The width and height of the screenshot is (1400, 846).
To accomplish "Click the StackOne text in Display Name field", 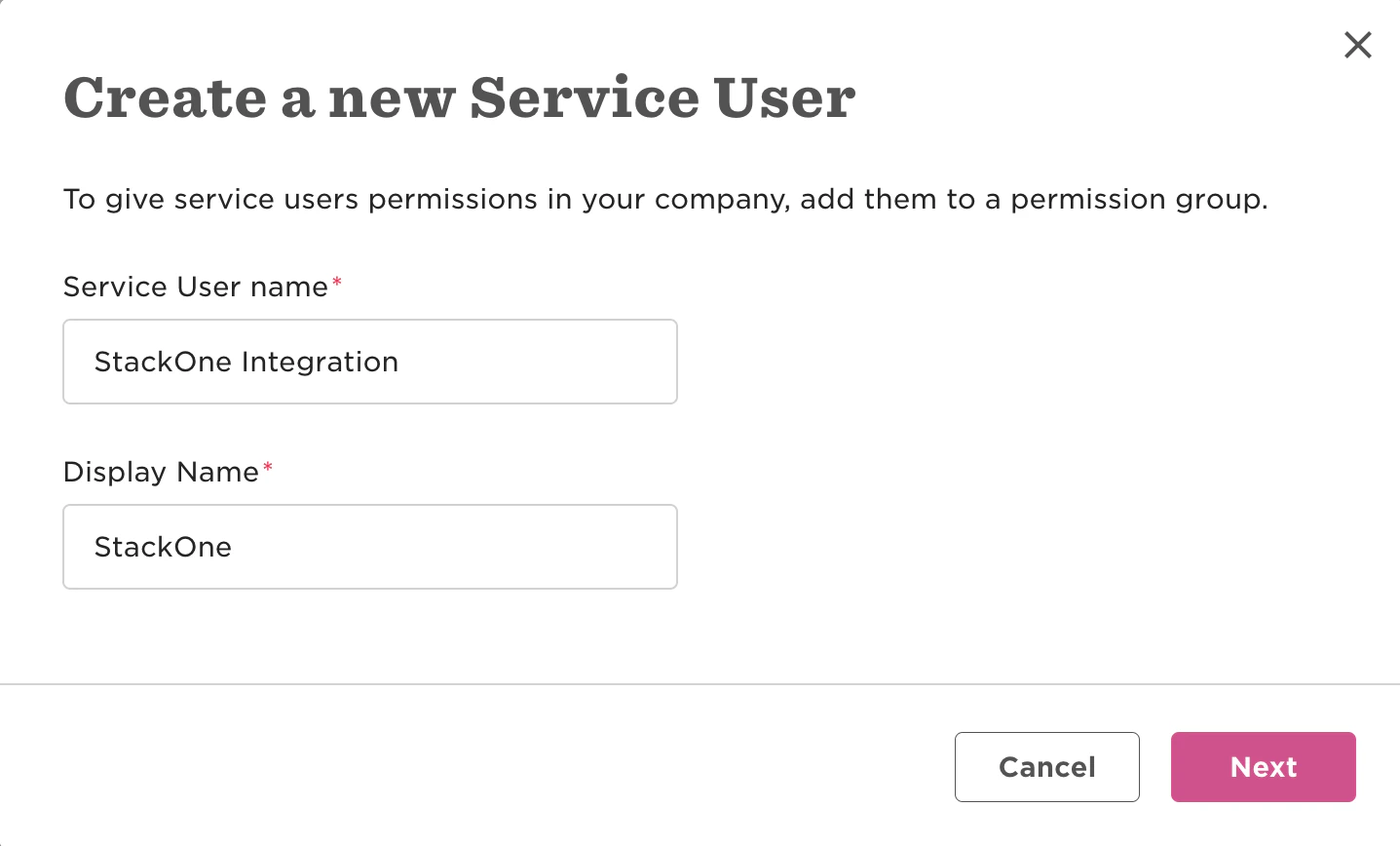I will click(x=163, y=547).
